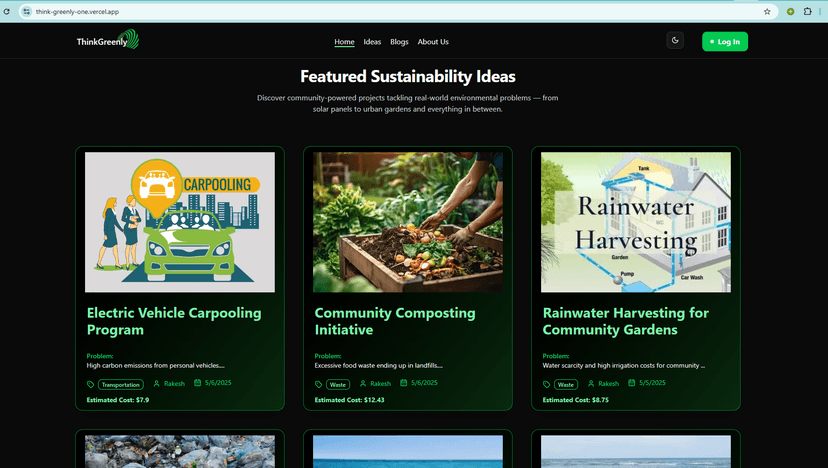Go to the Blogs page

pos(399,42)
